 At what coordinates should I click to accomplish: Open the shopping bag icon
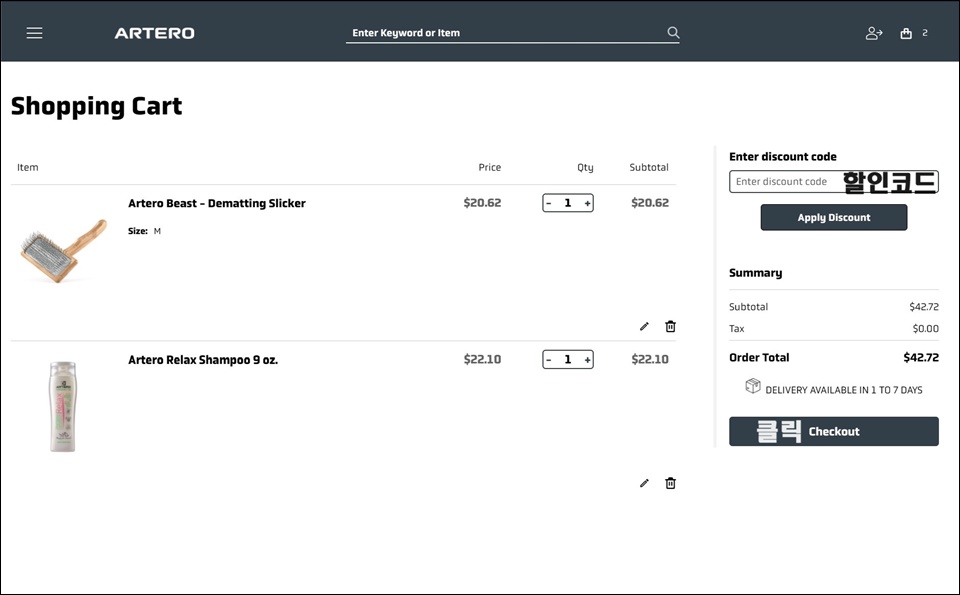[x=906, y=33]
